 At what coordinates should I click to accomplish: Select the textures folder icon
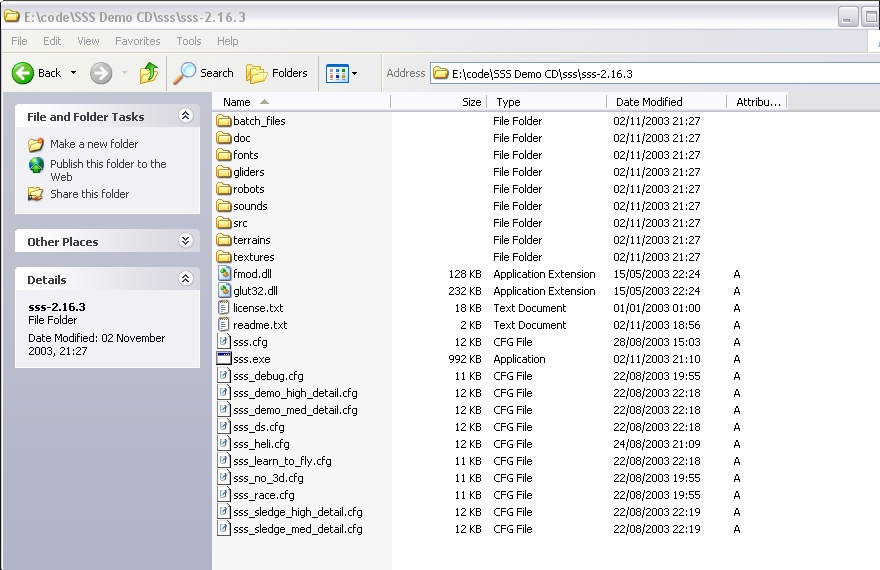point(224,257)
